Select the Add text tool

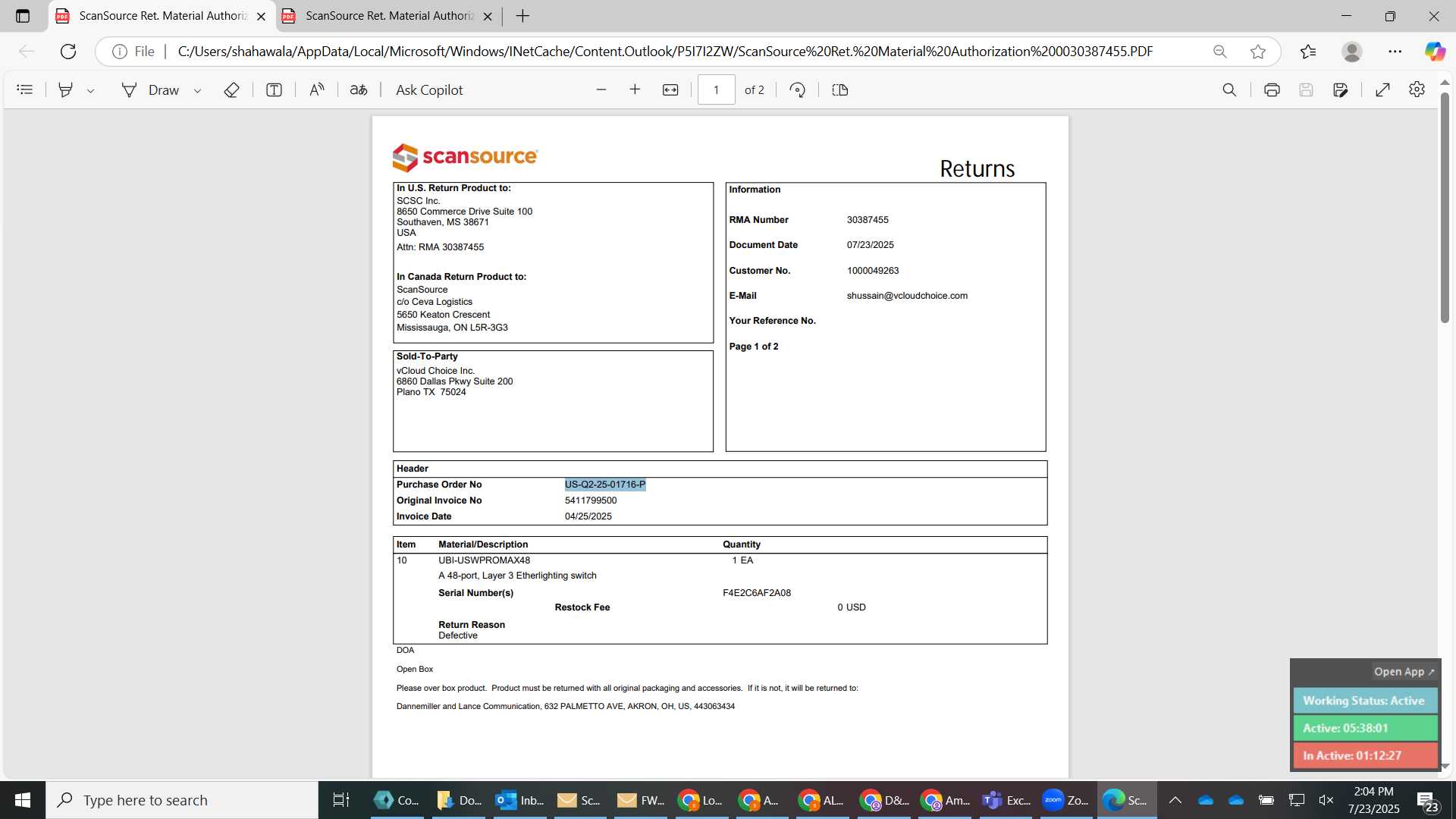point(274,89)
